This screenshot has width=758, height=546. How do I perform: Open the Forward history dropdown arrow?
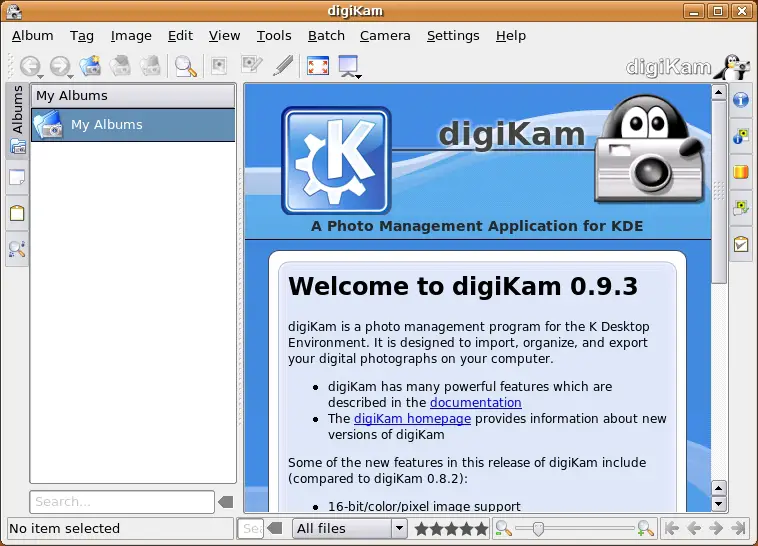click(x=71, y=76)
